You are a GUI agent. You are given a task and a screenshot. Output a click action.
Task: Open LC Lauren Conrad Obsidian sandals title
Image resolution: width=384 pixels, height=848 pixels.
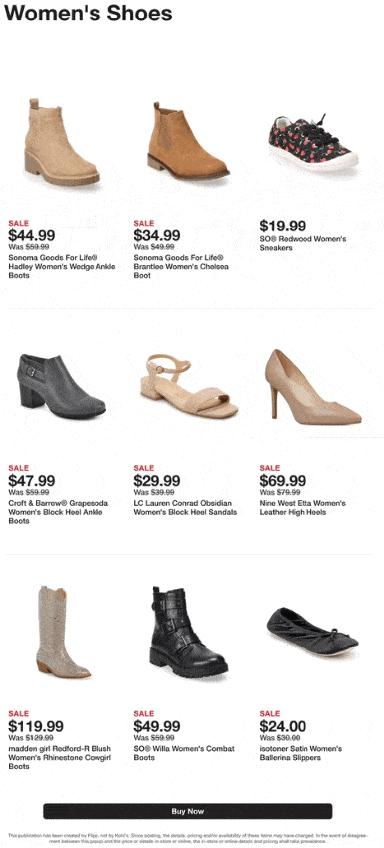click(185, 508)
